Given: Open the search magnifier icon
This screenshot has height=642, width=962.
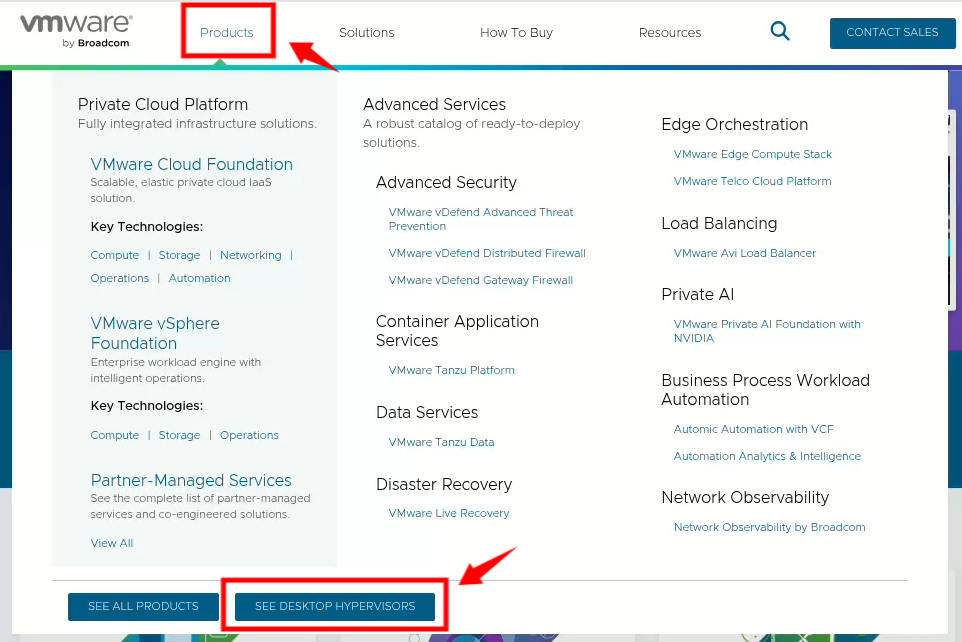Looking at the screenshot, I should [x=780, y=31].
